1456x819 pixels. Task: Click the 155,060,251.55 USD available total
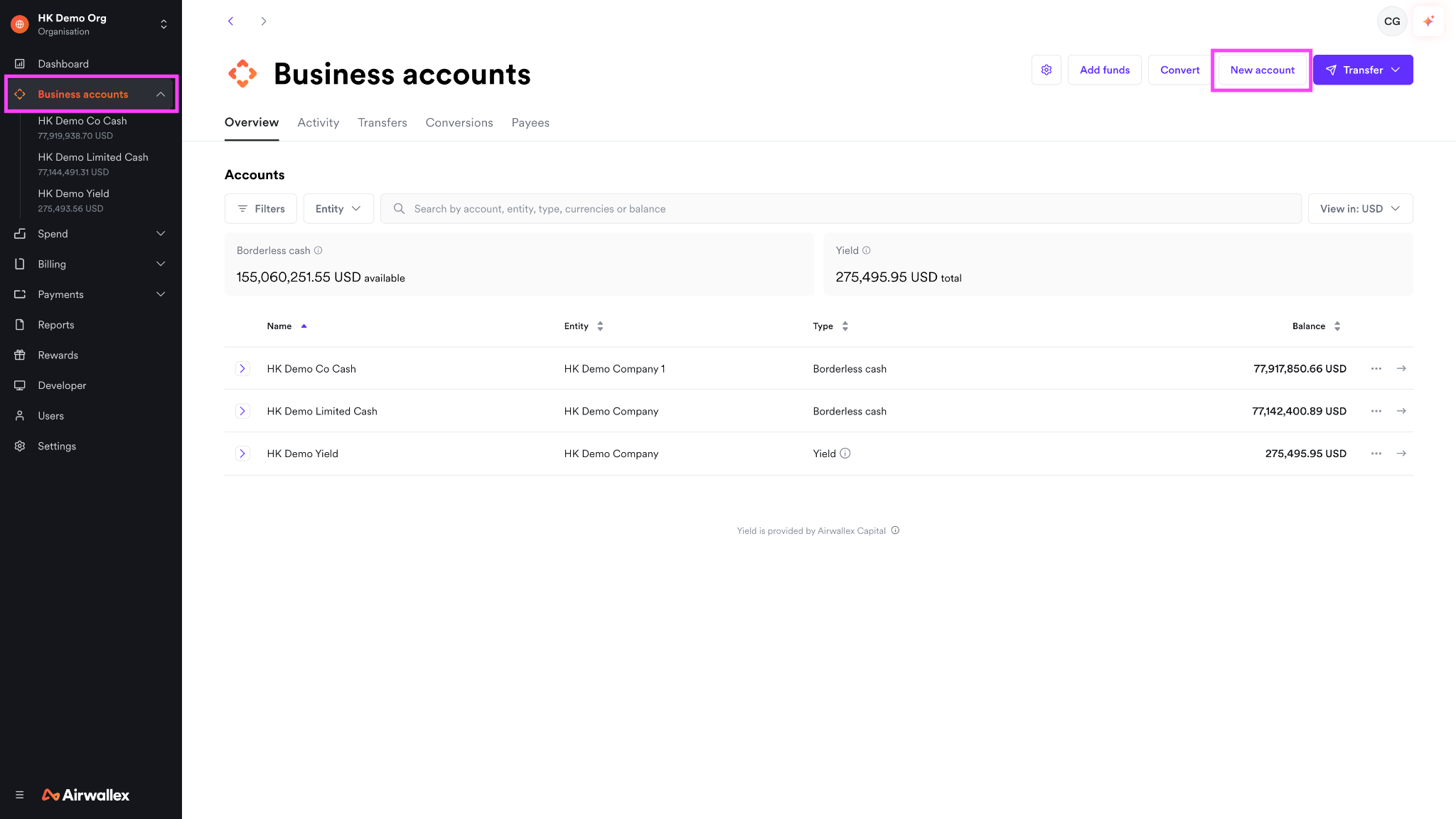(x=321, y=277)
